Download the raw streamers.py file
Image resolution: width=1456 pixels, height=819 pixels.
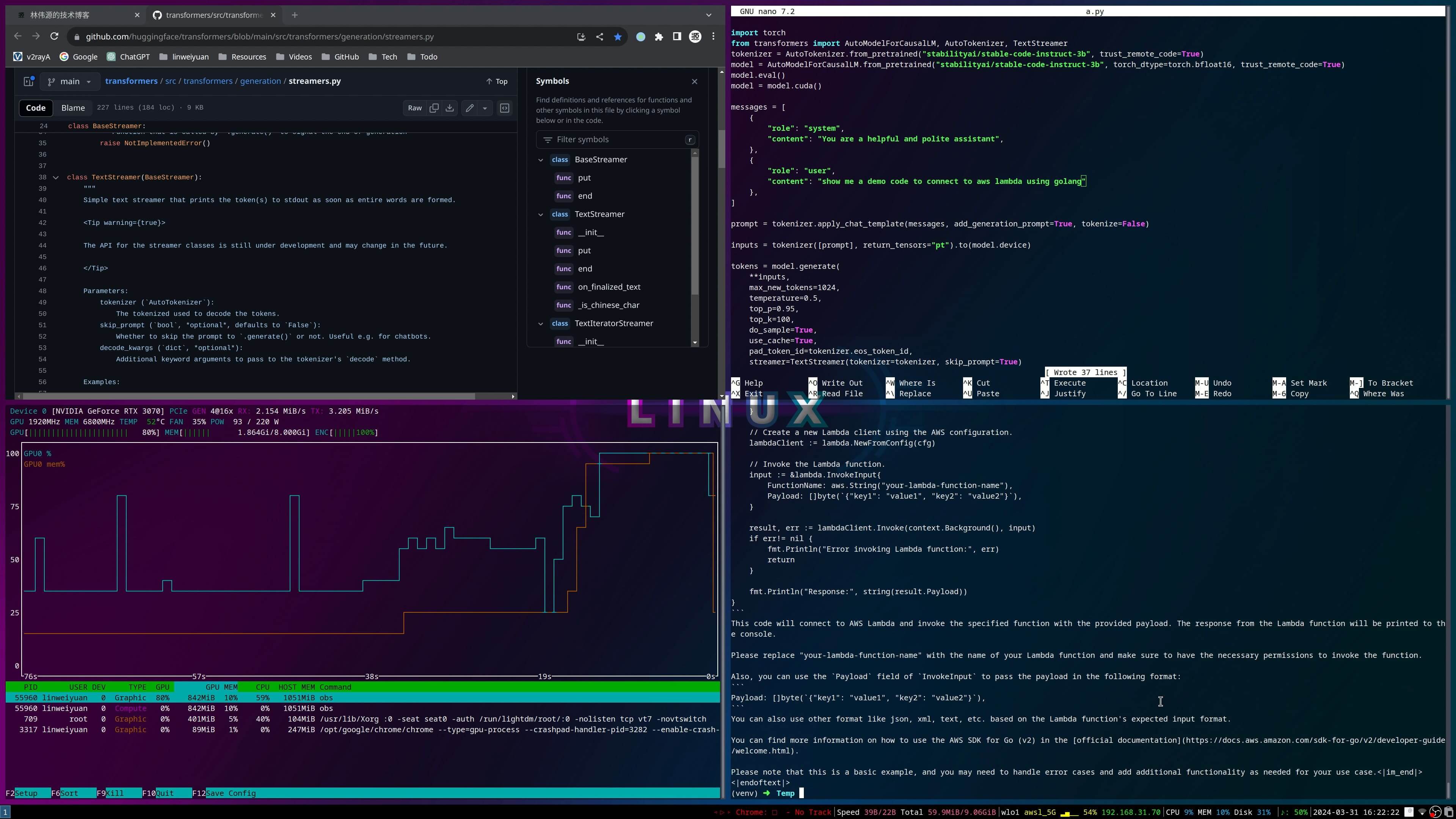click(x=450, y=108)
